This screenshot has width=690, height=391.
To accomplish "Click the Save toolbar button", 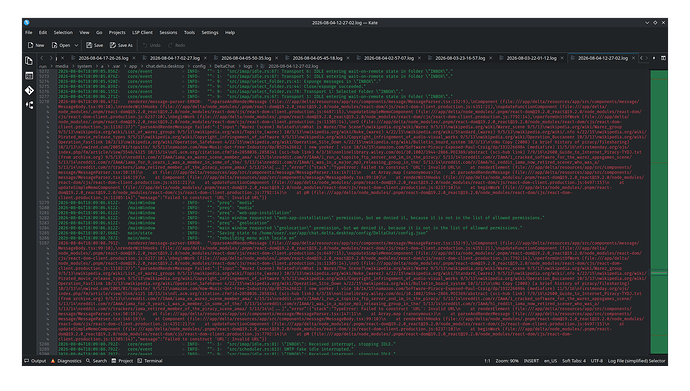I will (x=95, y=45).
